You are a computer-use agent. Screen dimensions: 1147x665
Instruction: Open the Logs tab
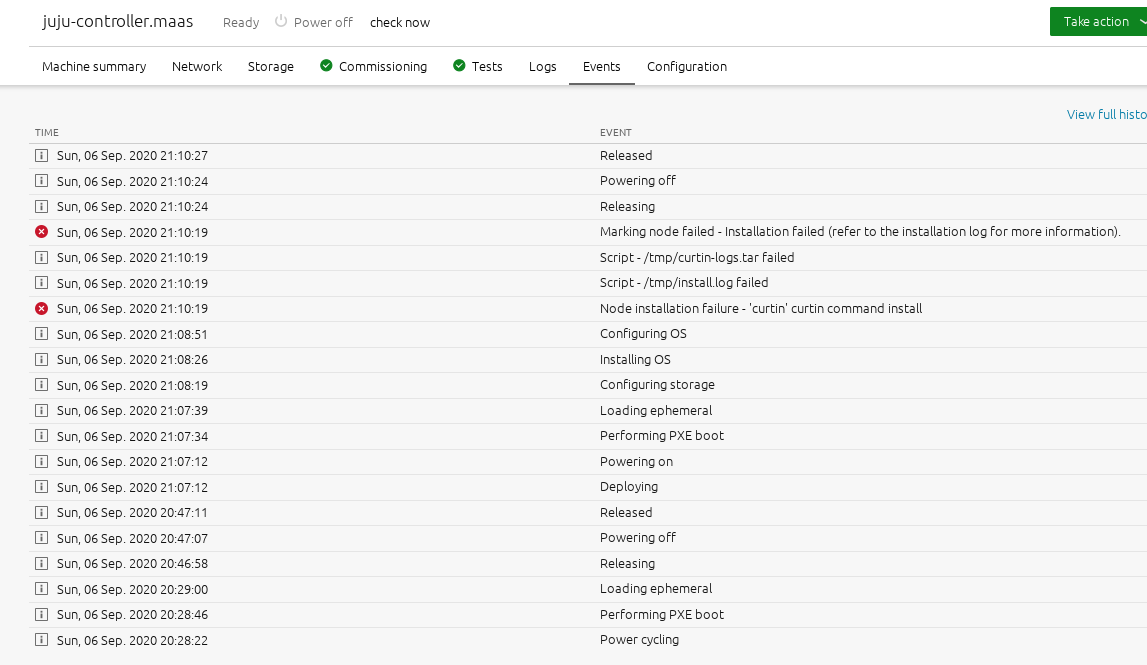[542, 67]
